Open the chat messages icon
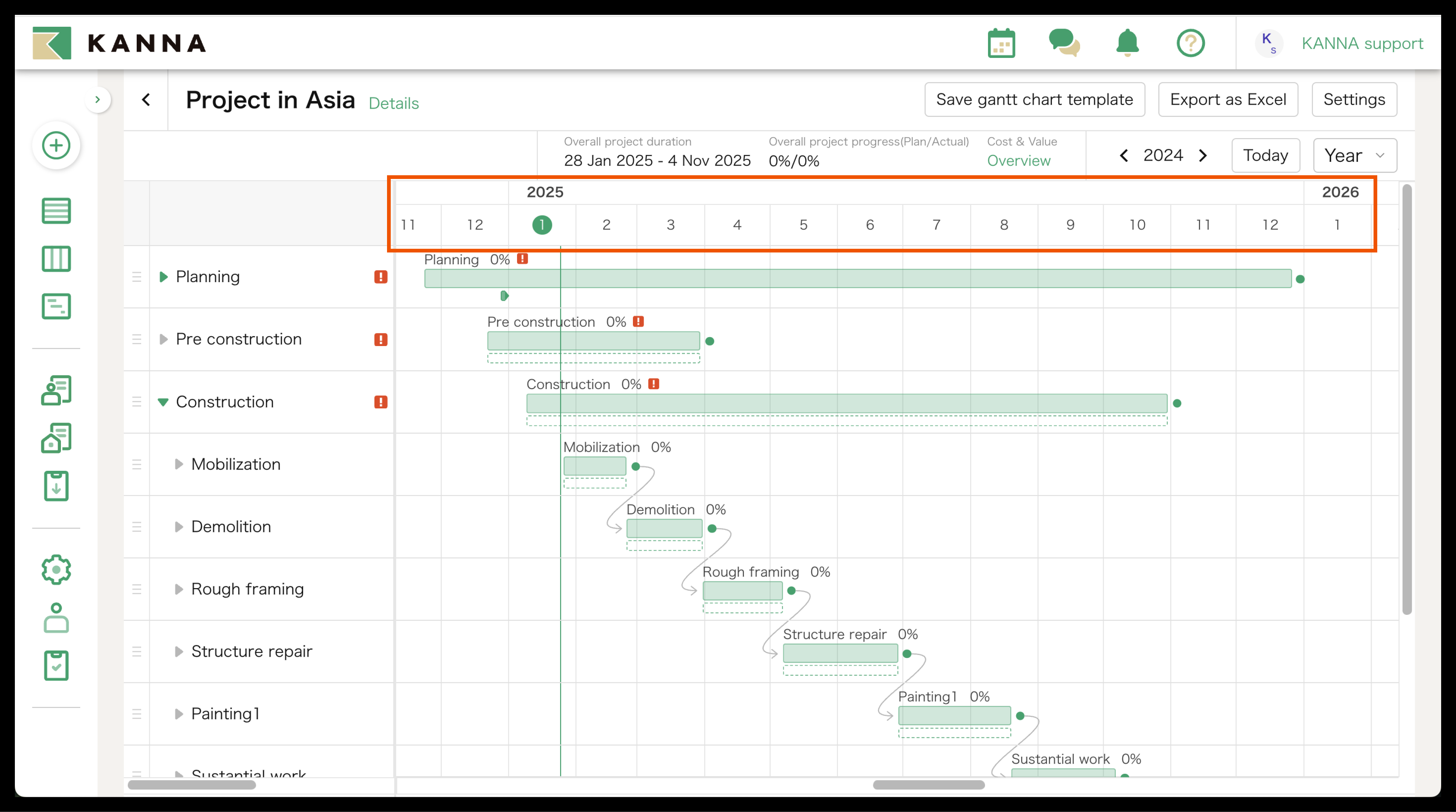1456x812 pixels. click(1064, 43)
